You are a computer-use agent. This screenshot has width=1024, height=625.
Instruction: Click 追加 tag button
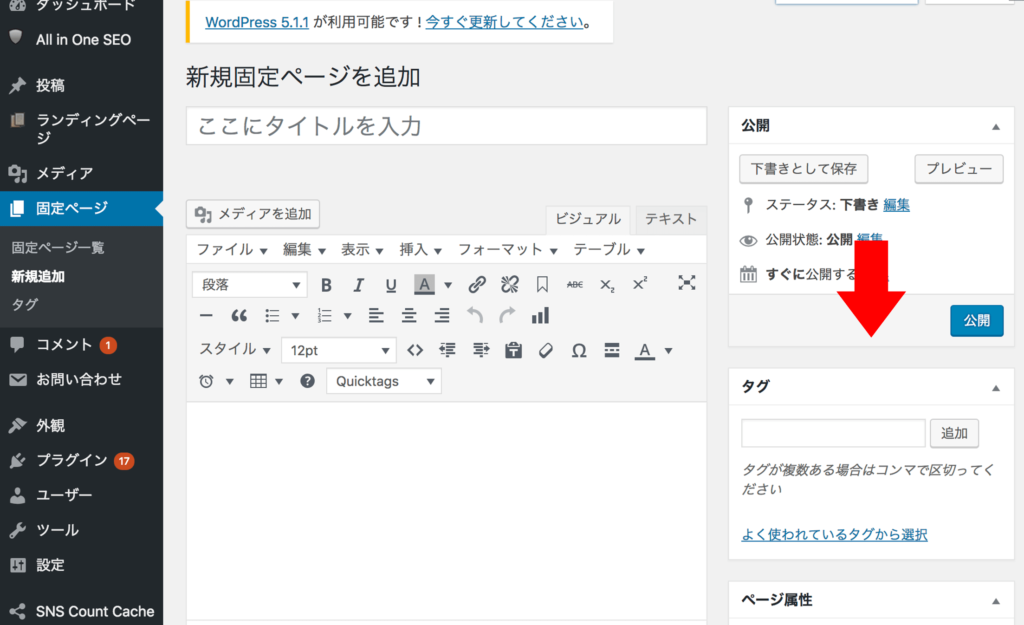pos(954,433)
